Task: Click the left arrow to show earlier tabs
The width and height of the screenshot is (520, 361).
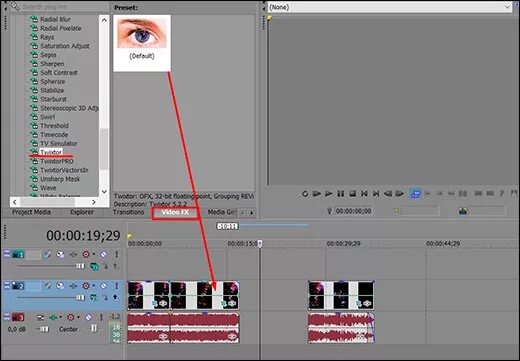Action: click(243, 212)
